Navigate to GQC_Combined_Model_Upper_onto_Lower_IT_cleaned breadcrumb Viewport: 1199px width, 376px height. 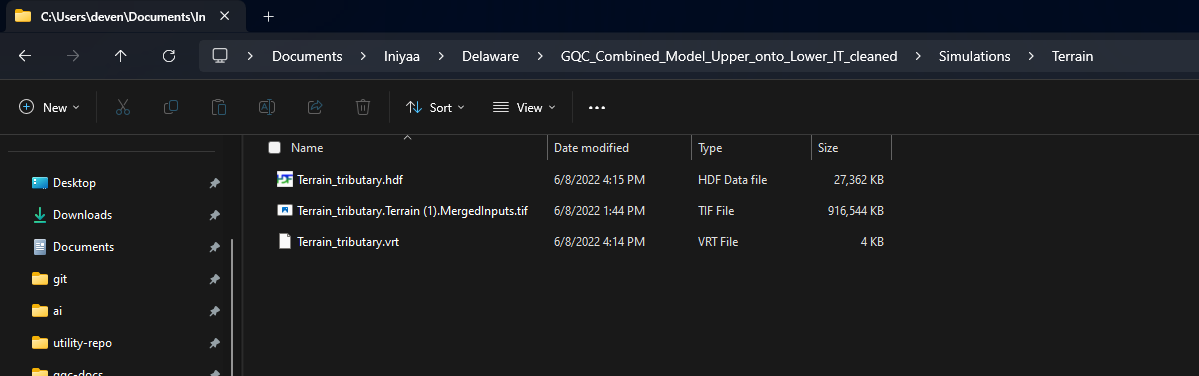coord(729,57)
